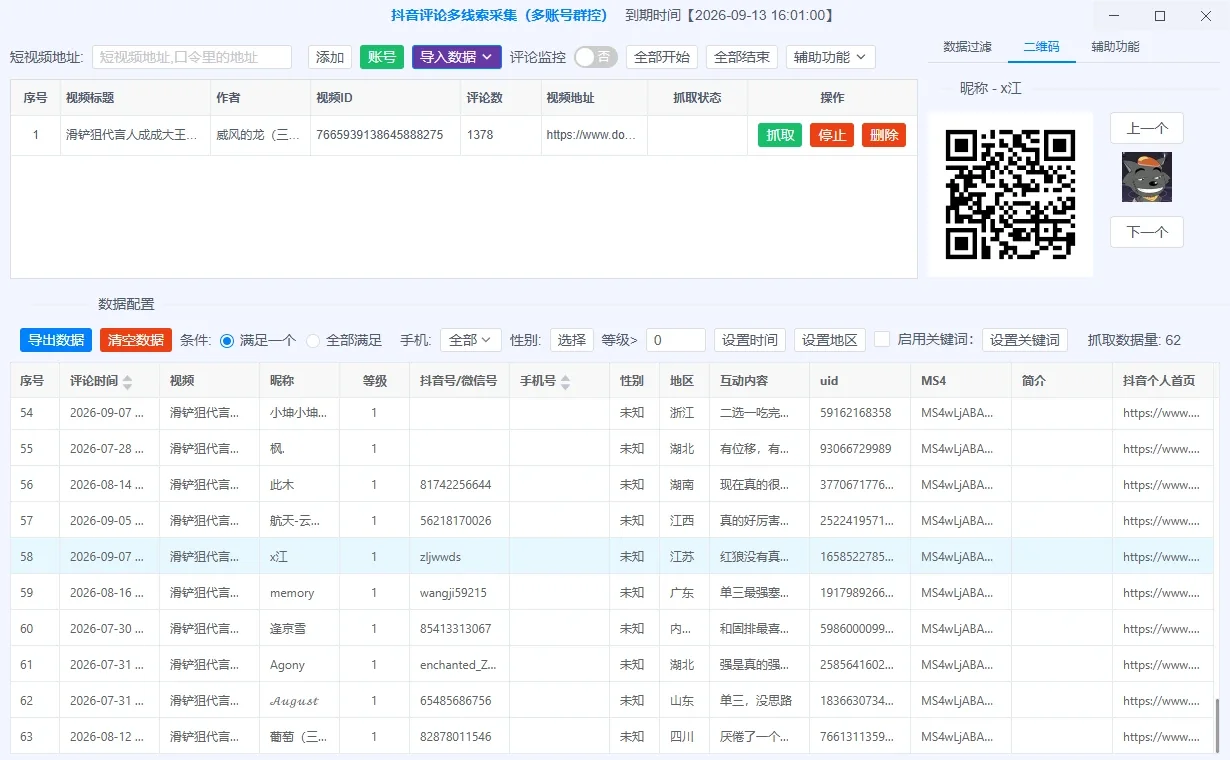1230x760 pixels.
Task: Minimize the application window
Action: coord(1115,16)
